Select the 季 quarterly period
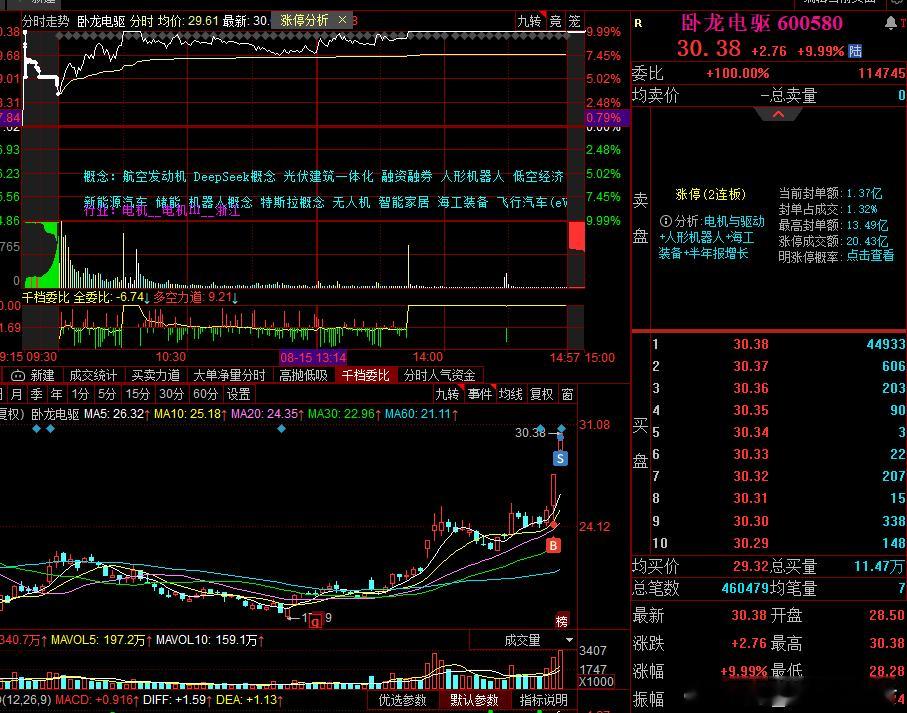This screenshot has height=713, width=907. tap(36, 394)
